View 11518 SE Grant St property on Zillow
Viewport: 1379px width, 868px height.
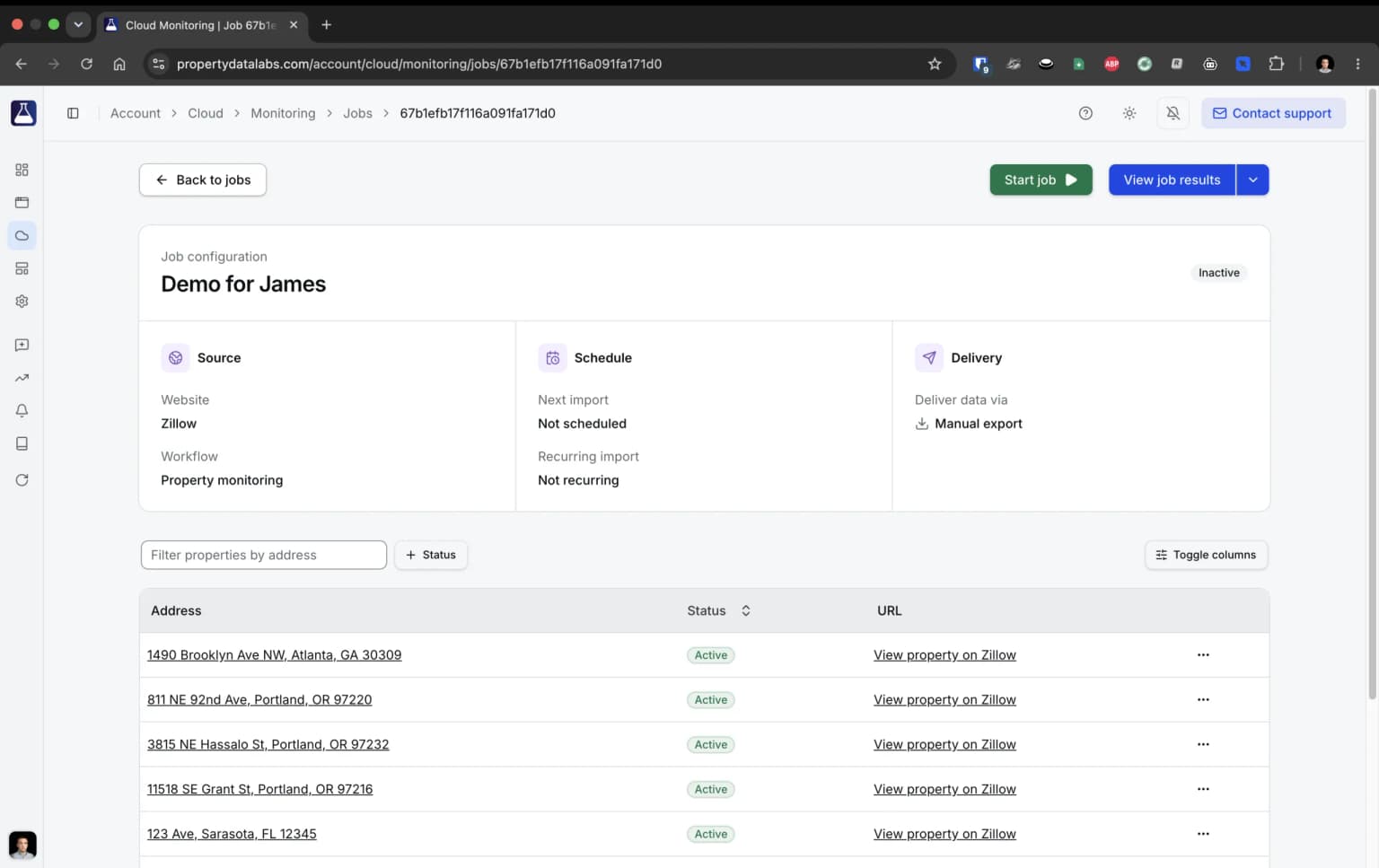tap(944, 790)
